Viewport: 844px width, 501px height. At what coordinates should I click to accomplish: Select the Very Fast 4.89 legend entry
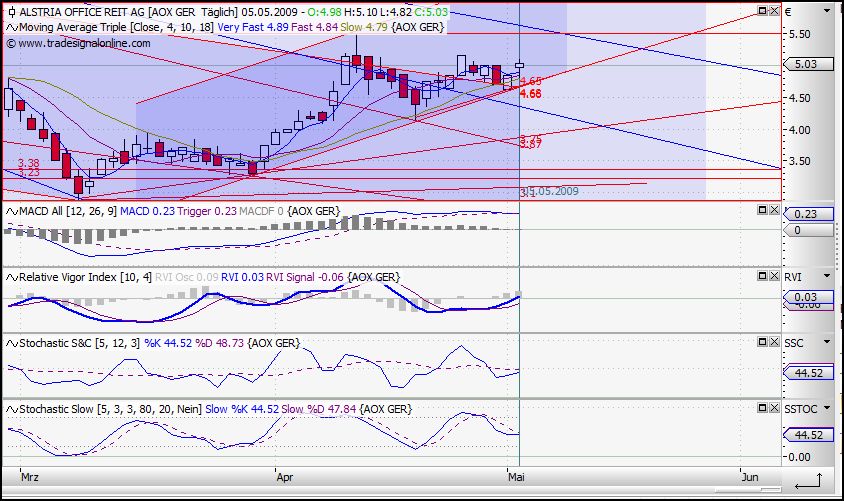coord(253,27)
